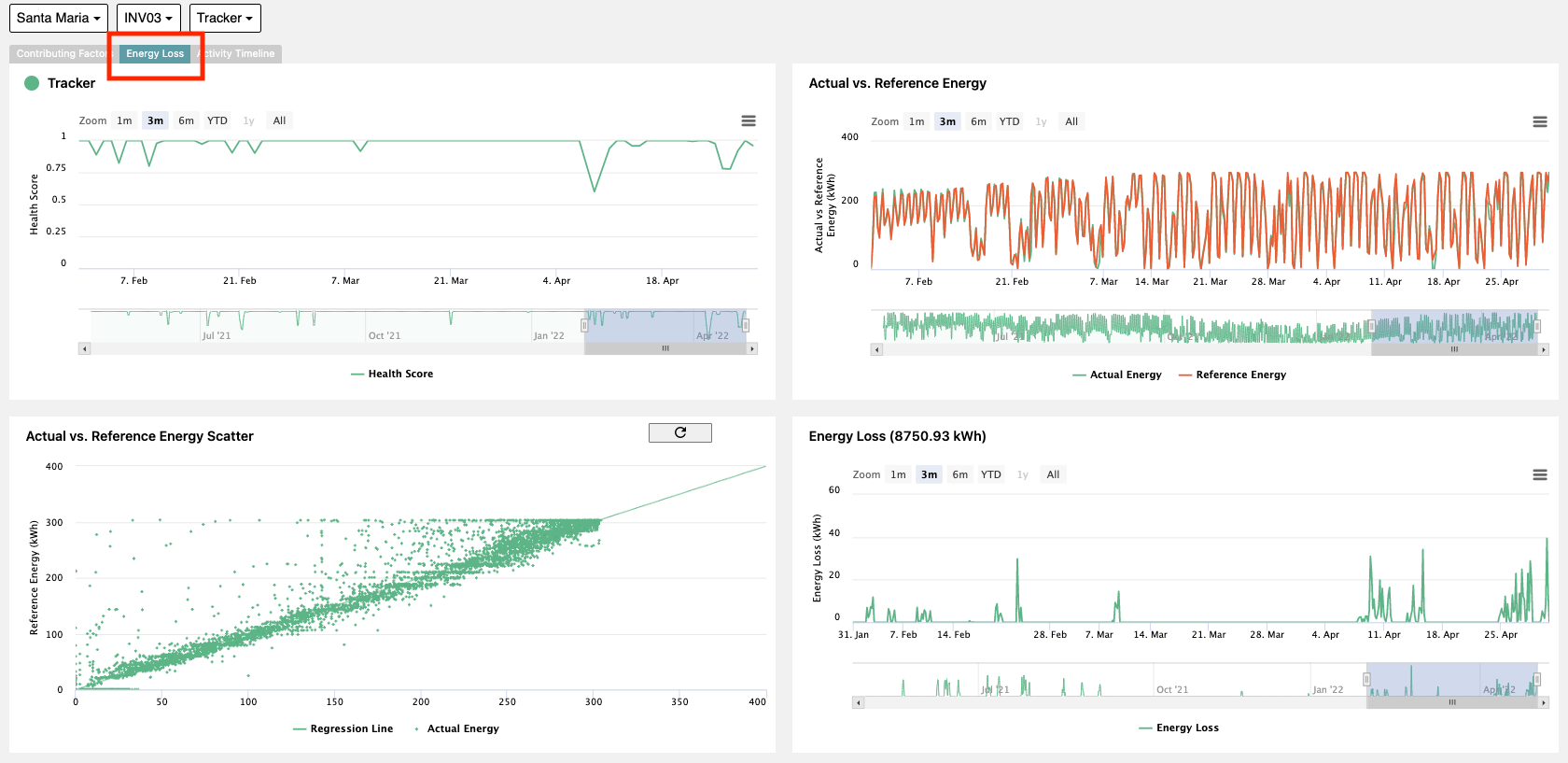Click left arrow in Actual vs Reference navigator
Image resolution: width=1568 pixels, height=763 pixels.
(x=876, y=349)
